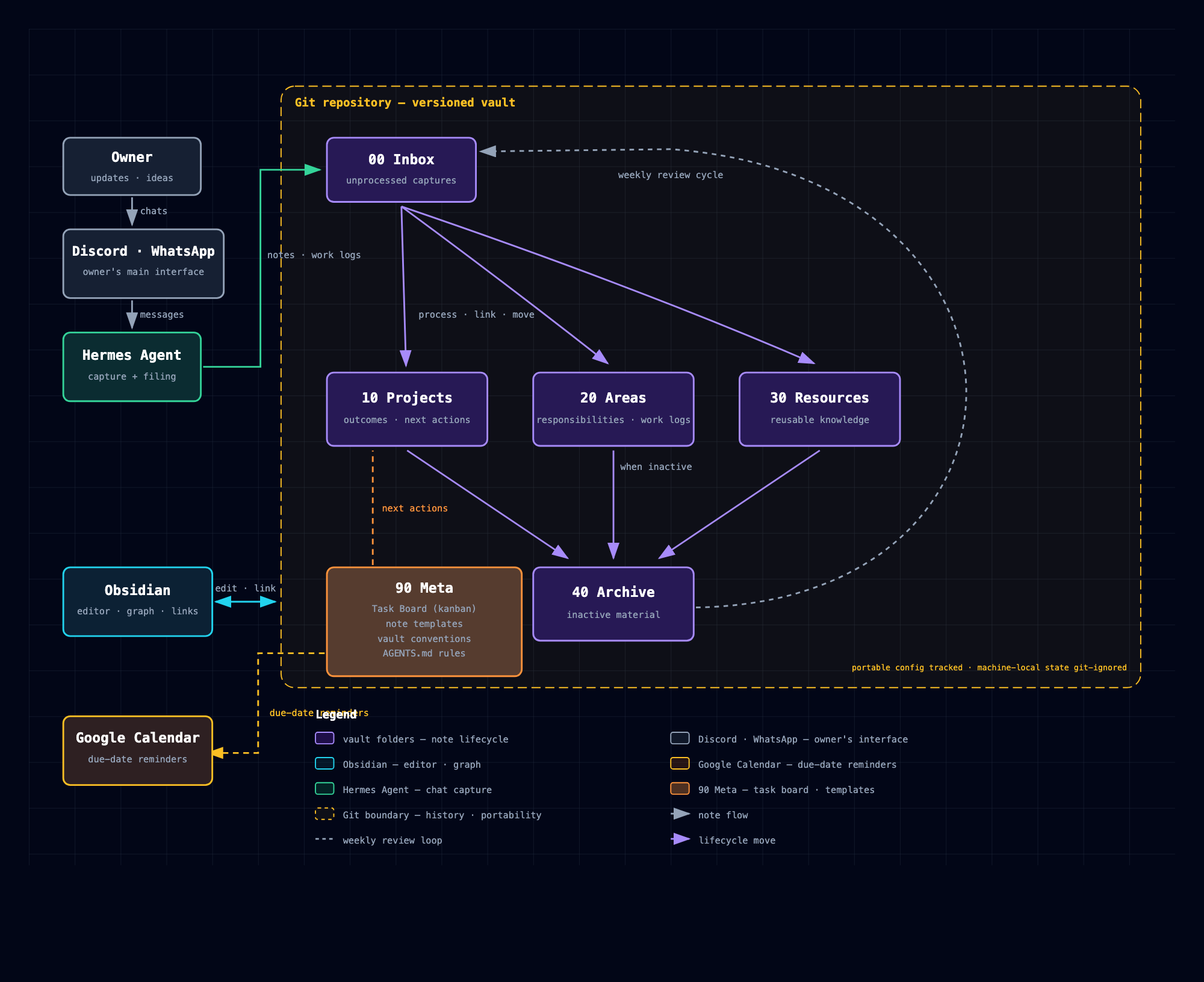1204x982 pixels.
Task: Select the Obsidian node box
Action: [x=138, y=602]
